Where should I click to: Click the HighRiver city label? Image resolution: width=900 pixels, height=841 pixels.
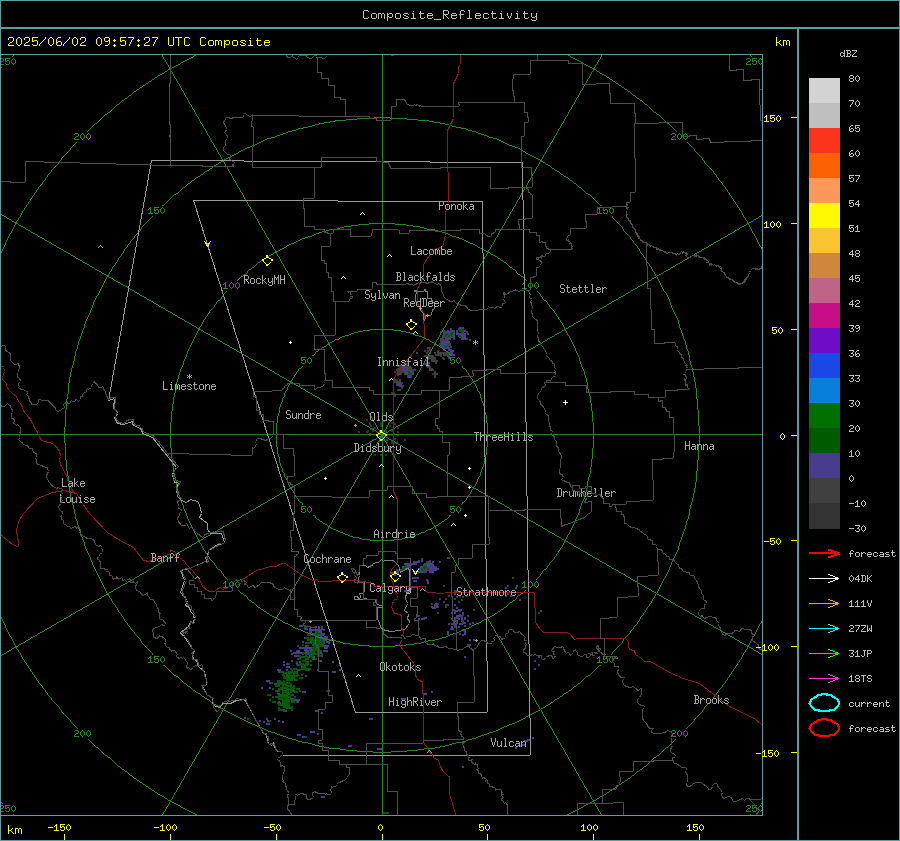tap(414, 702)
